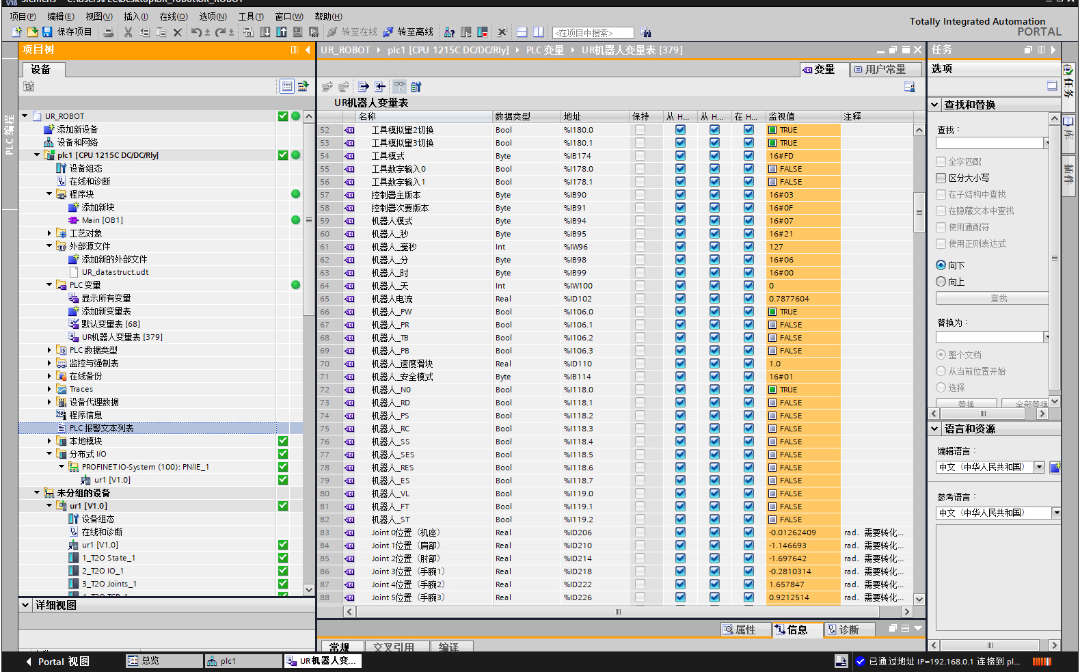
Task: Open the 工具(T) menu
Action: click(x=251, y=17)
